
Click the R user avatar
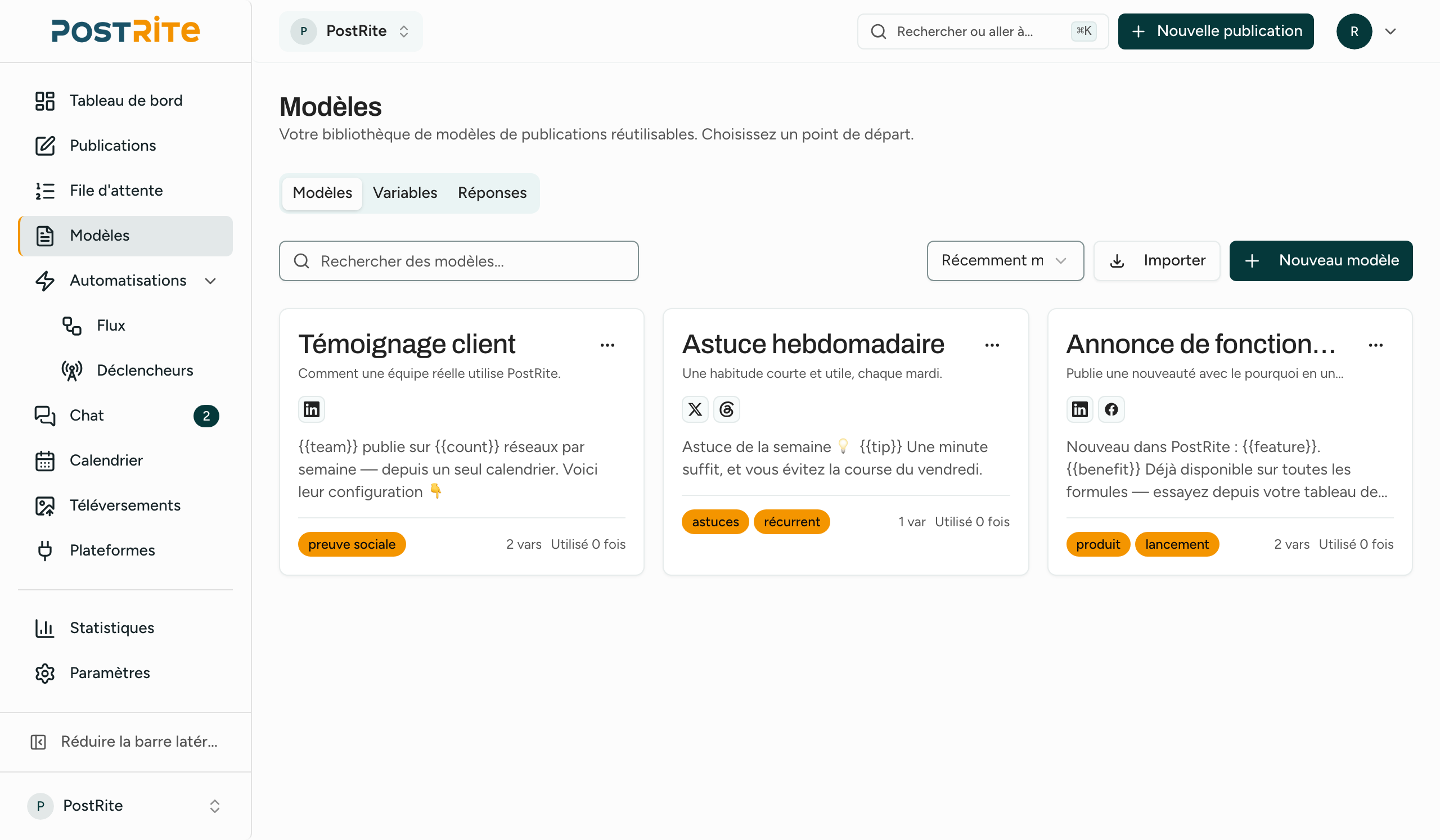pyautogui.click(x=1354, y=31)
